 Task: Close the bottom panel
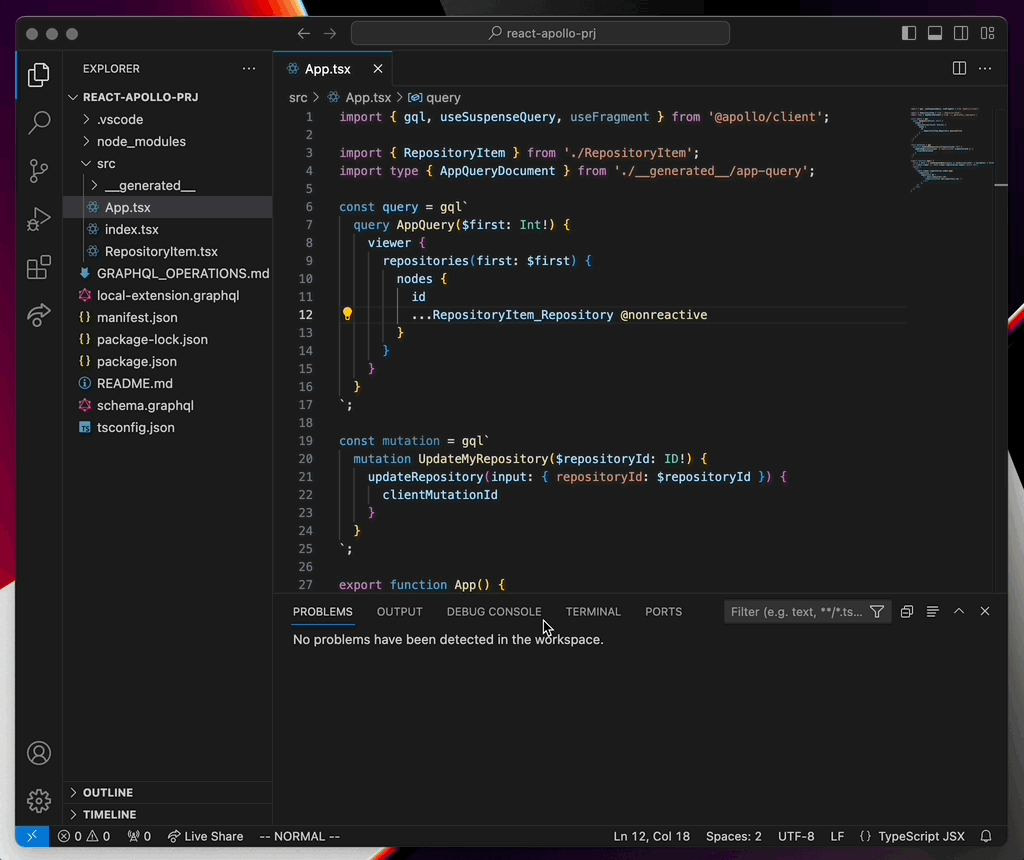coord(985,611)
